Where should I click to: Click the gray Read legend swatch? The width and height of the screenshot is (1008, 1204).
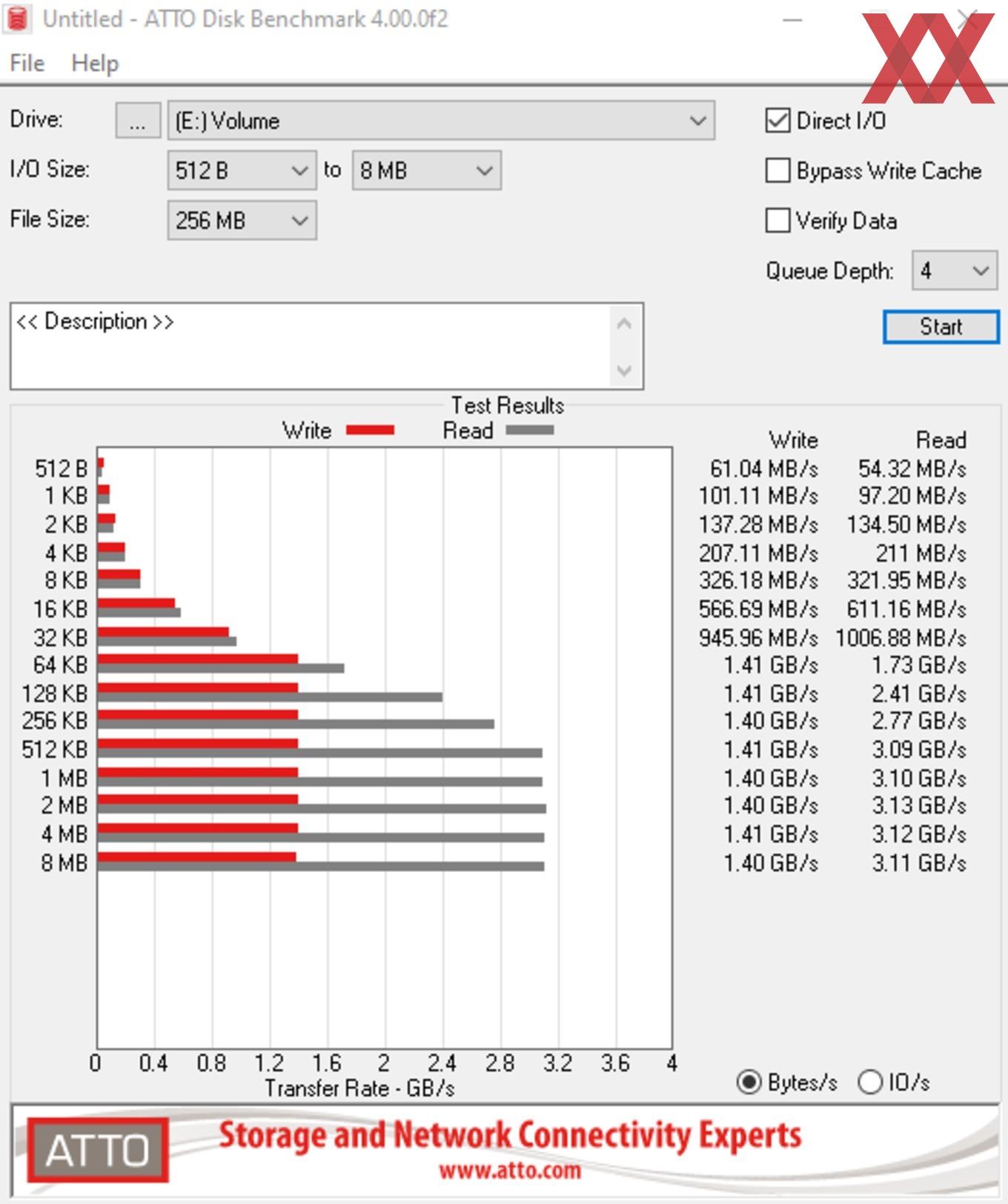529,430
